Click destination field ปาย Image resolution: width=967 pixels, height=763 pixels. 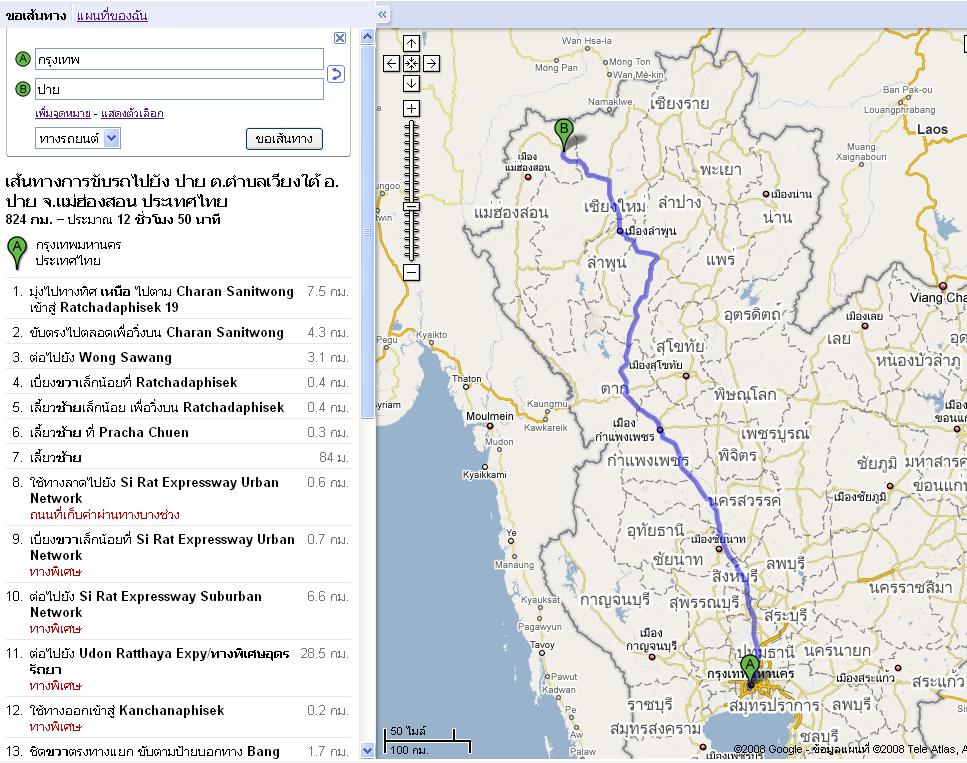point(179,89)
